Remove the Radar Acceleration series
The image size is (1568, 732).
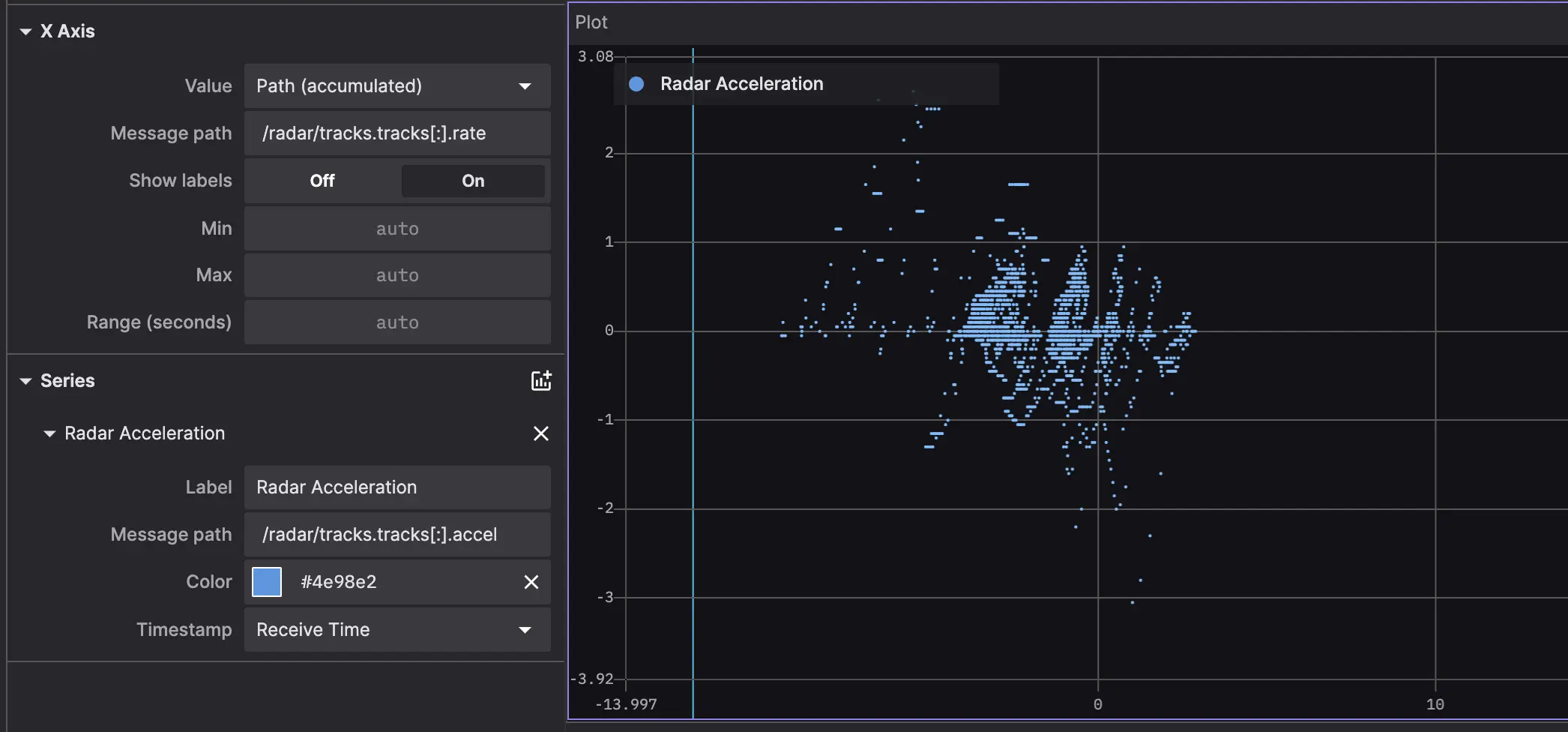point(540,433)
